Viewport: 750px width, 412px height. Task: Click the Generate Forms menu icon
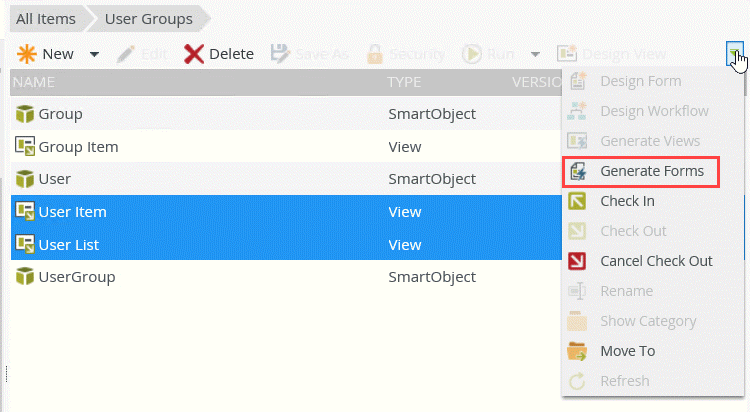point(578,171)
